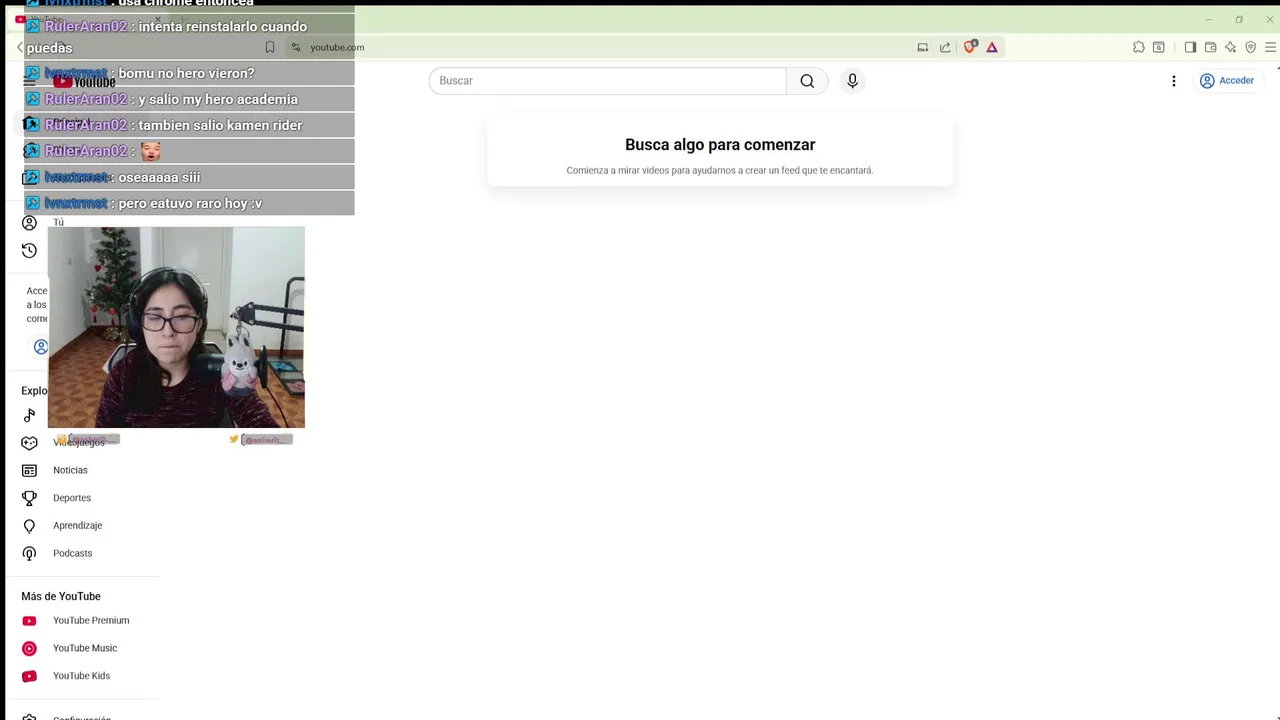Click the bookmark icon in address bar
1280x720 pixels.
tap(270, 47)
